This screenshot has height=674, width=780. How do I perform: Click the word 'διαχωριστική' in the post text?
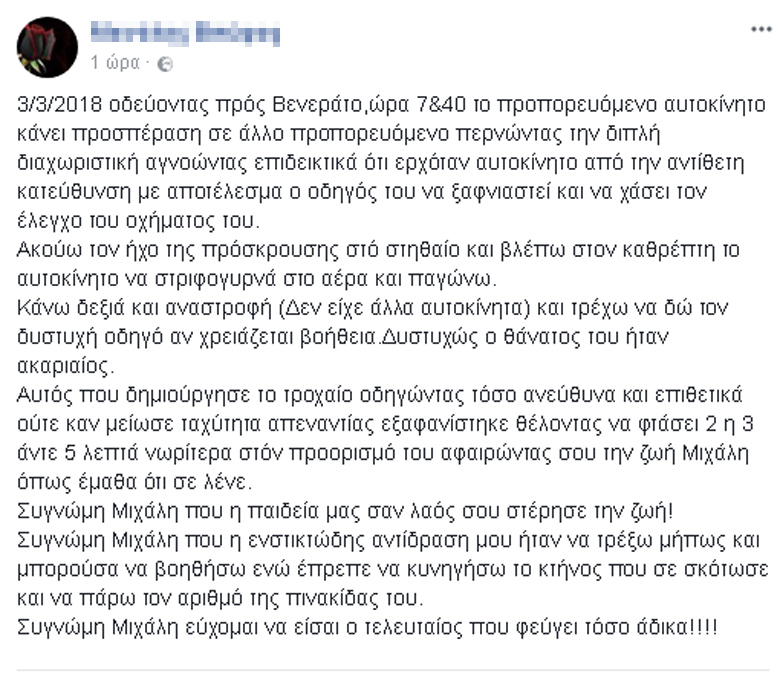78,163
